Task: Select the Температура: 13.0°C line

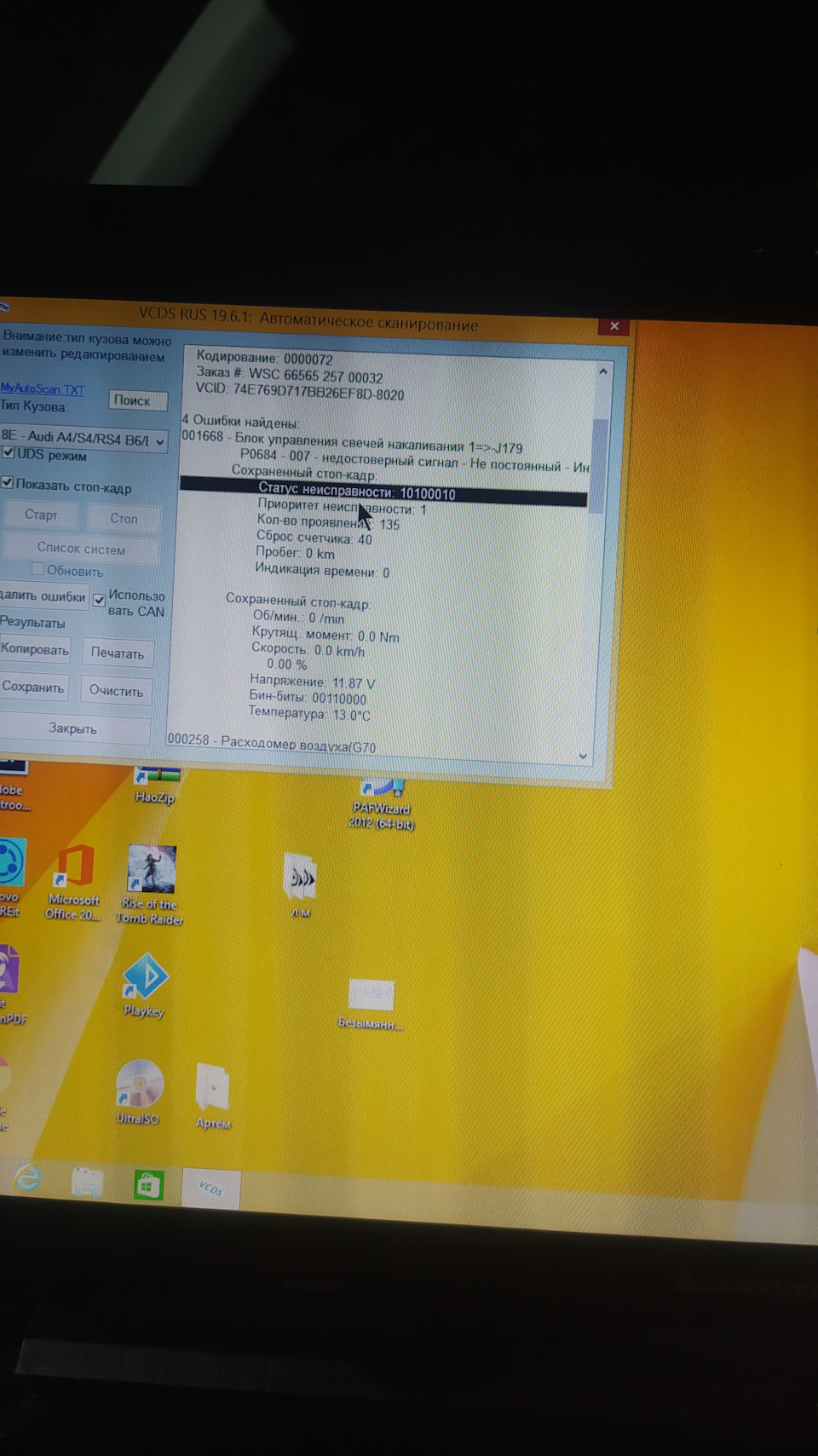Action: click(309, 713)
